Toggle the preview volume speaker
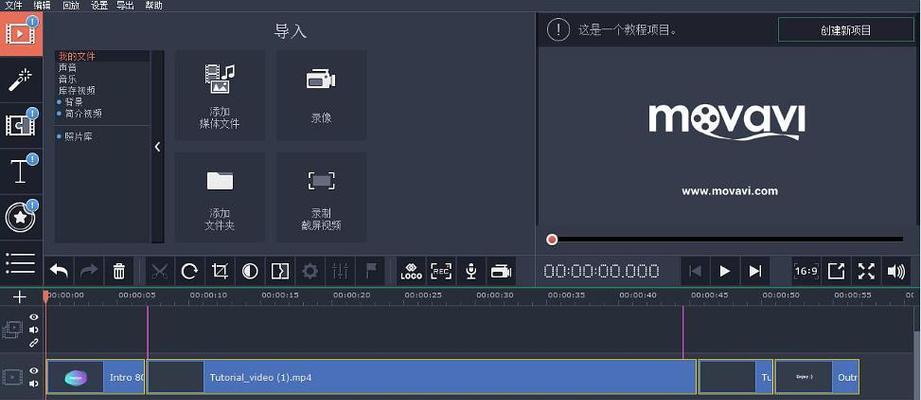The image size is (921, 400). pyautogui.click(x=896, y=271)
